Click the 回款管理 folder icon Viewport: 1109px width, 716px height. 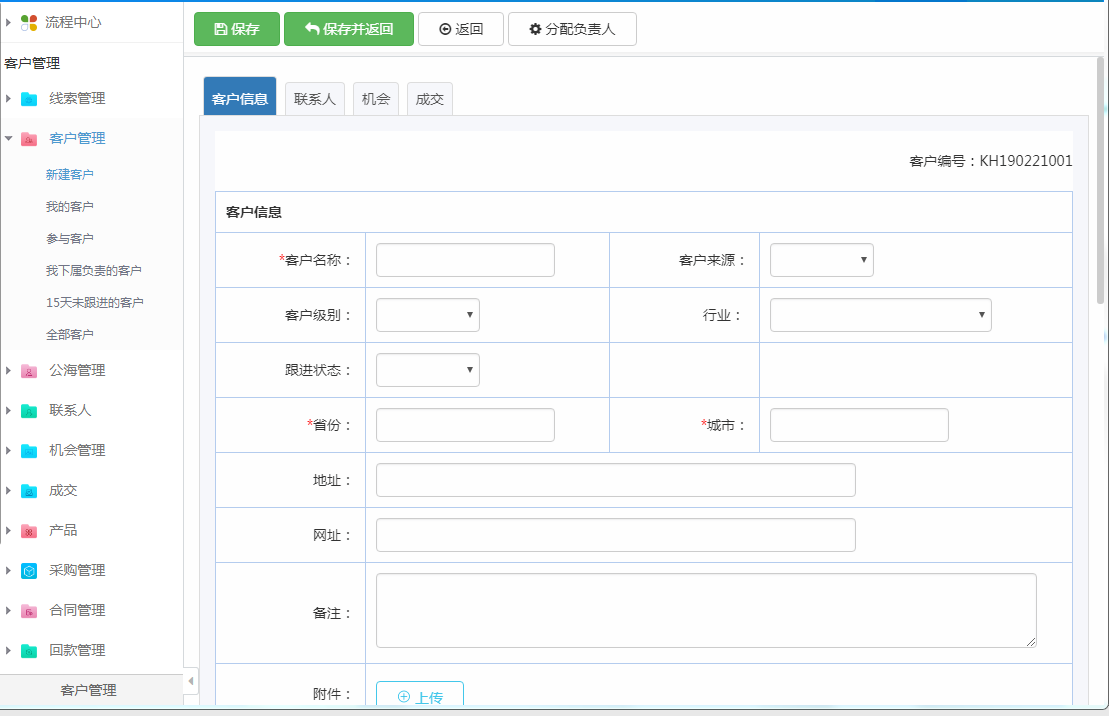point(29,651)
